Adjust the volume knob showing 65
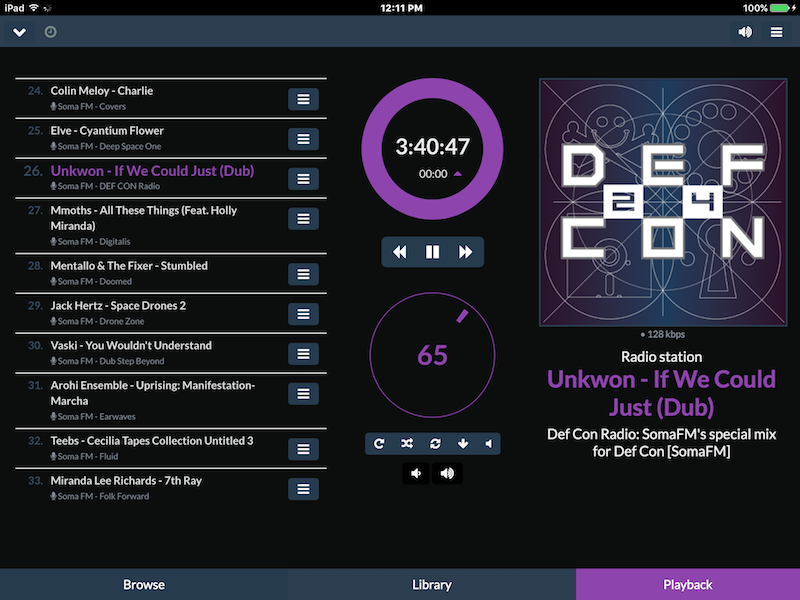 coord(432,355)
